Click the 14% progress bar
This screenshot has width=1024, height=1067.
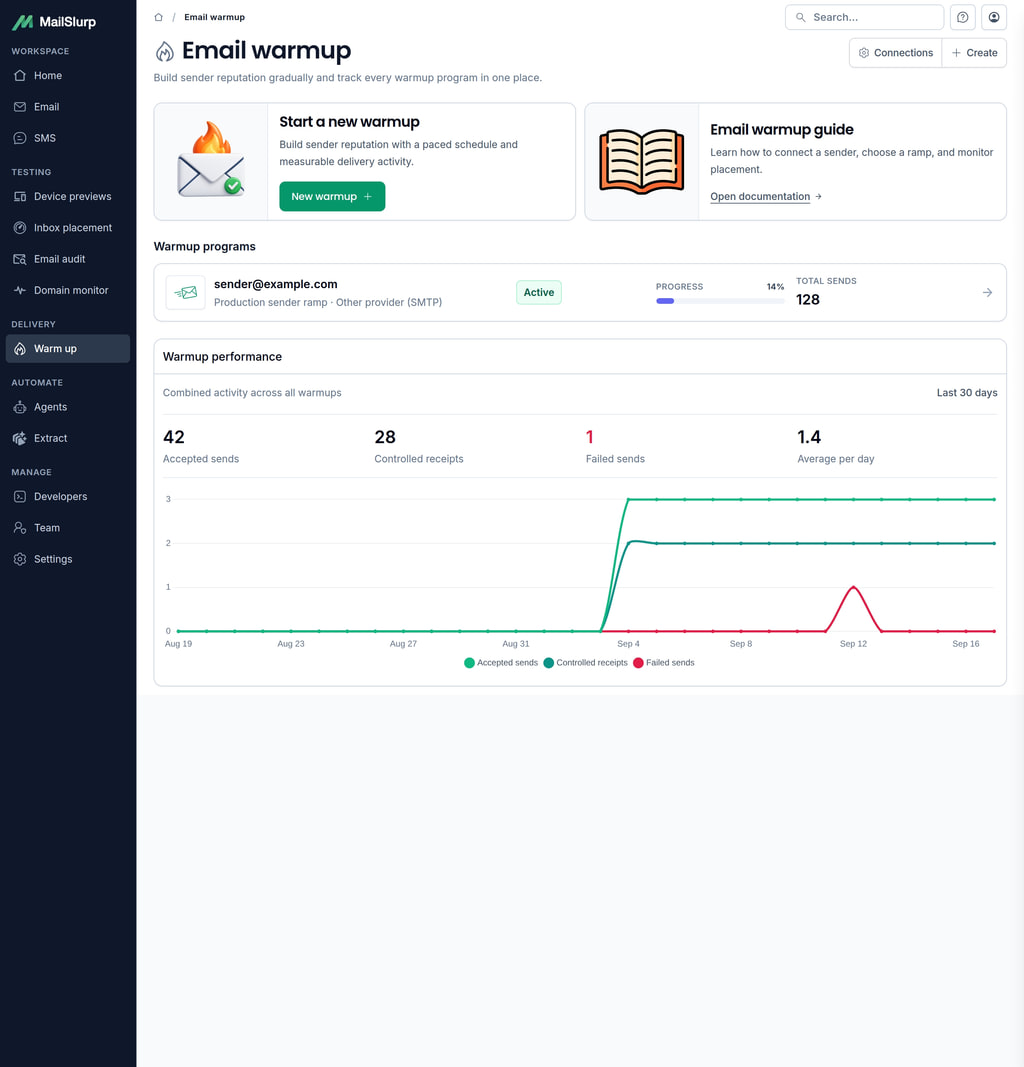coord(720,301)
